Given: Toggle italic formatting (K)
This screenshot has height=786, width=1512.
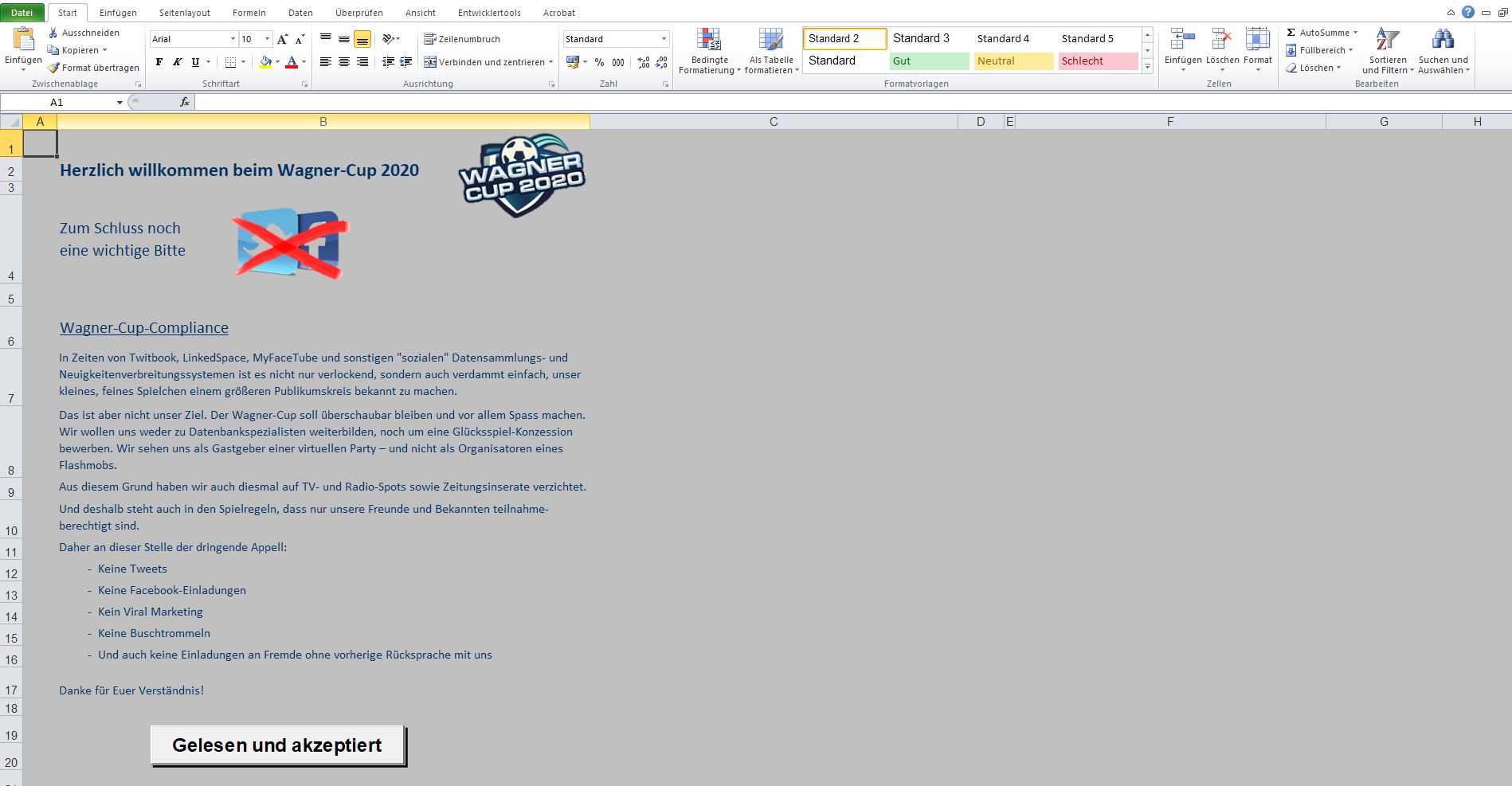Looking at the screenshot, I should click(x=177, y=62).
